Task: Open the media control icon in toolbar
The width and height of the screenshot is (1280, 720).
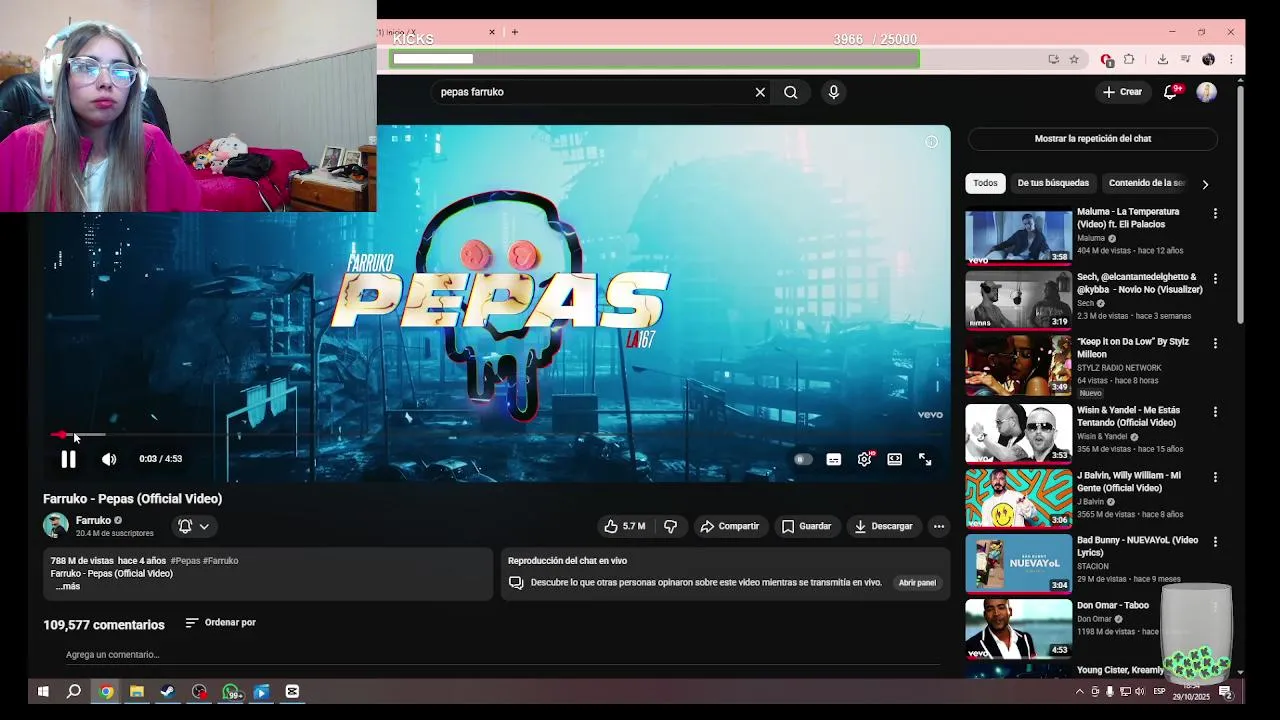Action: (x=1185, y=60)
